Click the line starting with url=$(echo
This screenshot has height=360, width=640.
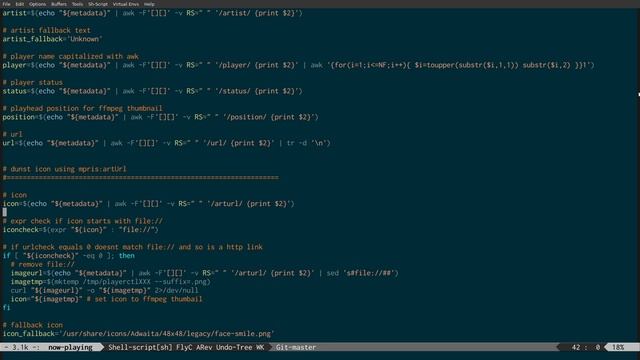[167, 143]
